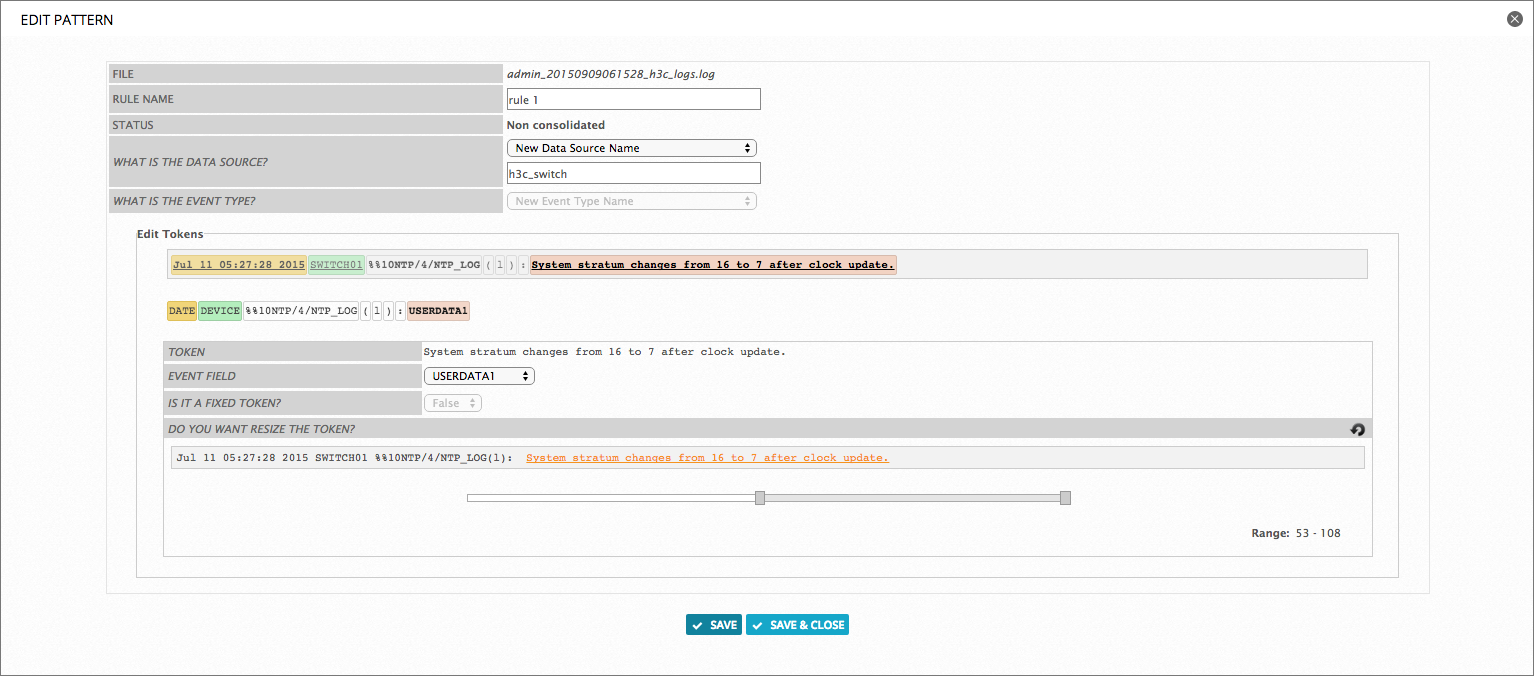Click the DEVICE field tag
Viewport: 1534px width, 676px height.
pyautogui.click(x=220, y=311)
